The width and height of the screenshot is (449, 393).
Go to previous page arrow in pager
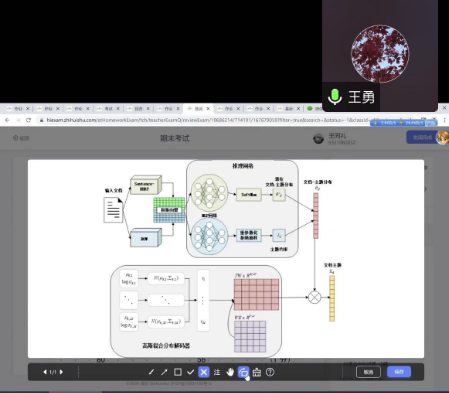tap(45, 372)
